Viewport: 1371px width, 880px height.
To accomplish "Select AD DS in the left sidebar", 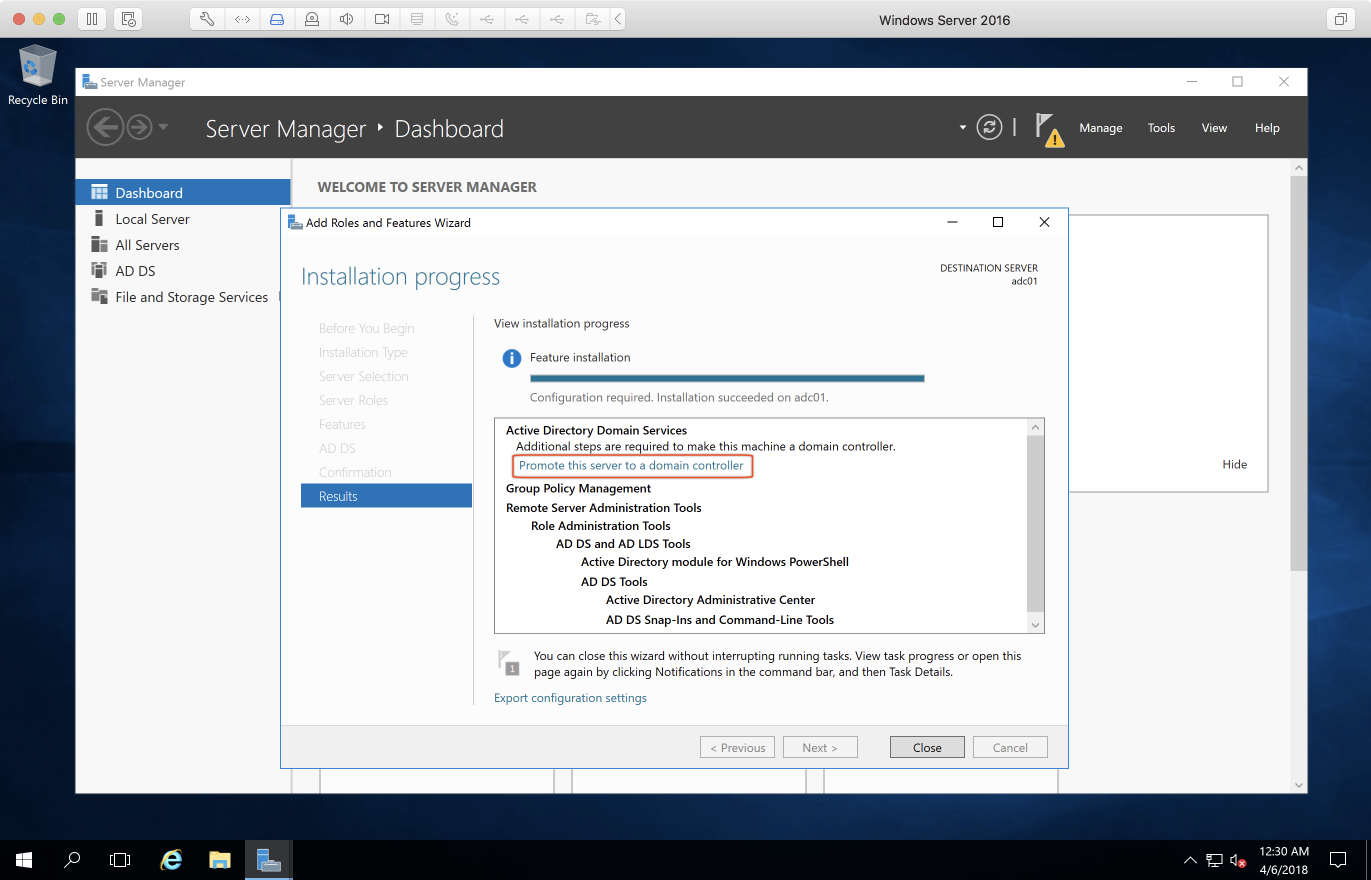I will click(135, 271).
